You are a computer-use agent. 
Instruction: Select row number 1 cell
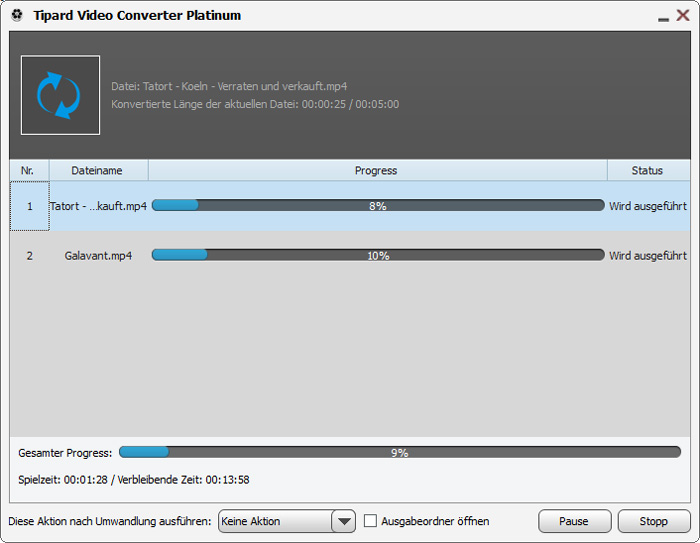(x=29, y=206)
